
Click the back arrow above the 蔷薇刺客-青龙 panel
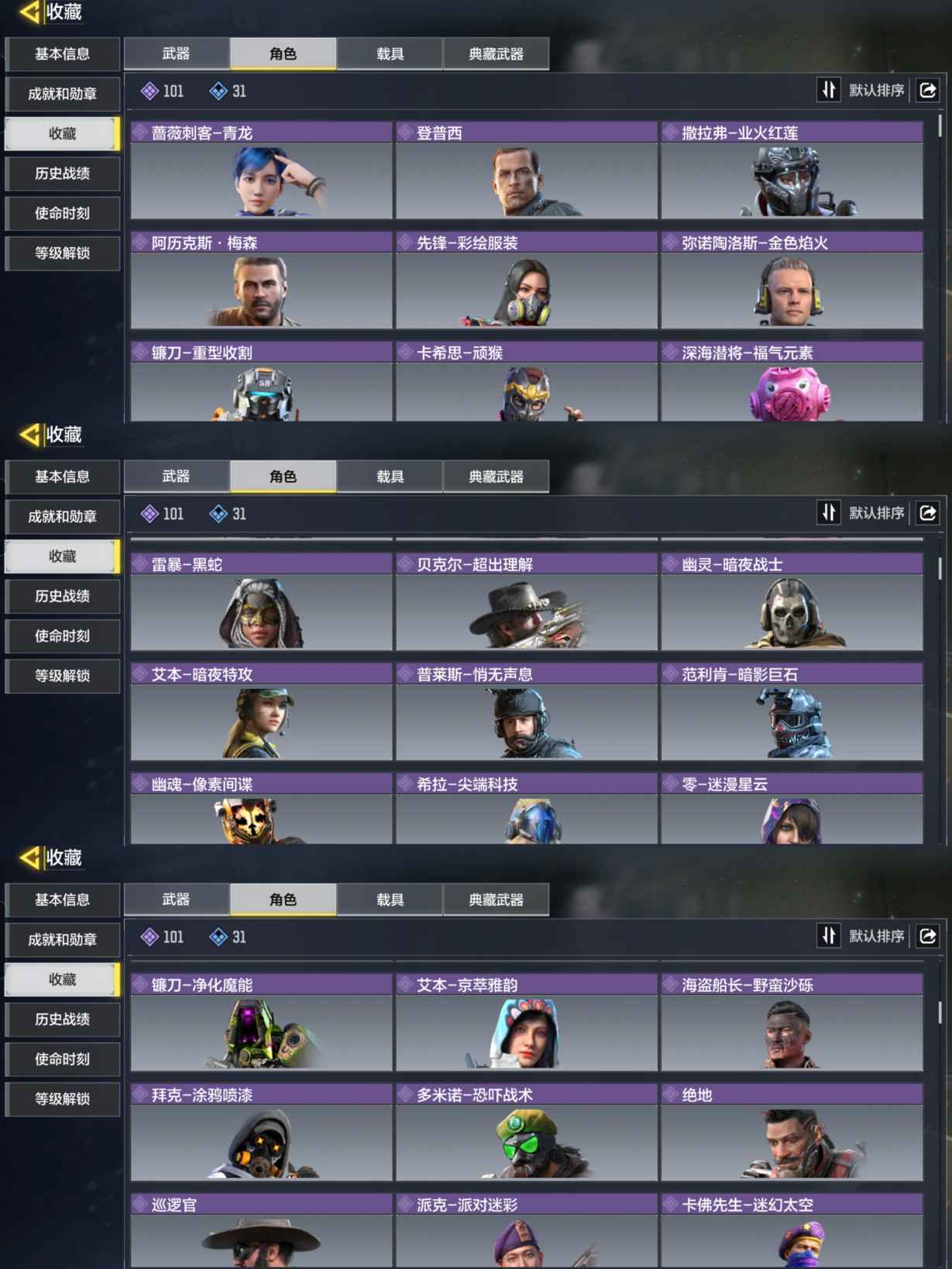pyautogui.click(x=29, y=12)
